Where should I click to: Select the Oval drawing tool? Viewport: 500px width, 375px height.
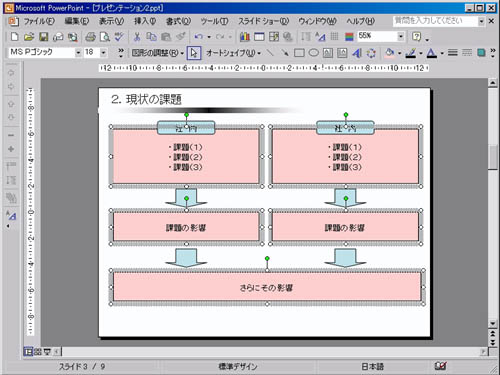click(313, 53)
